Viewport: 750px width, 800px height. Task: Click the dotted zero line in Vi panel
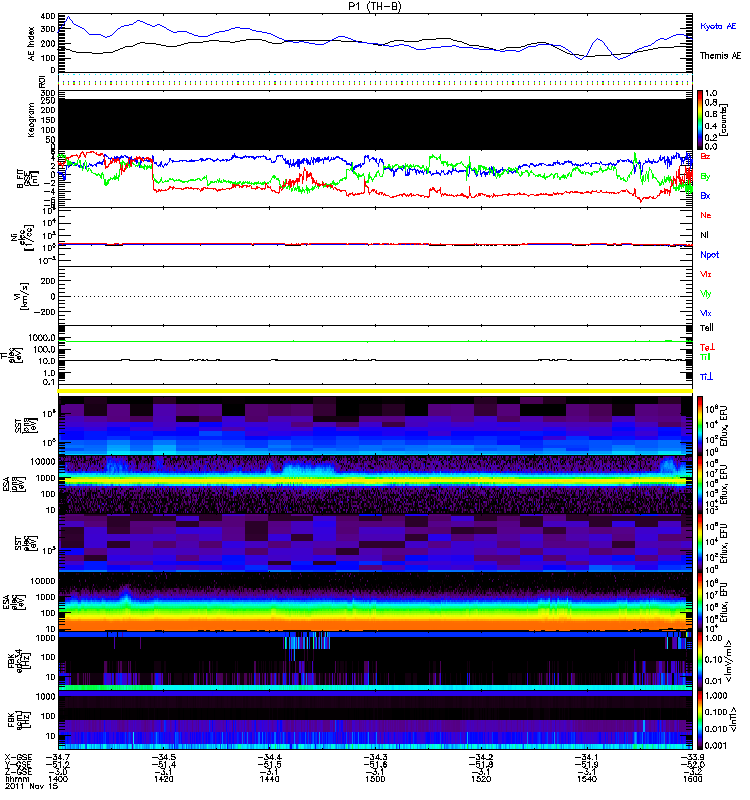pyautogui.click(x=375, y=296)
